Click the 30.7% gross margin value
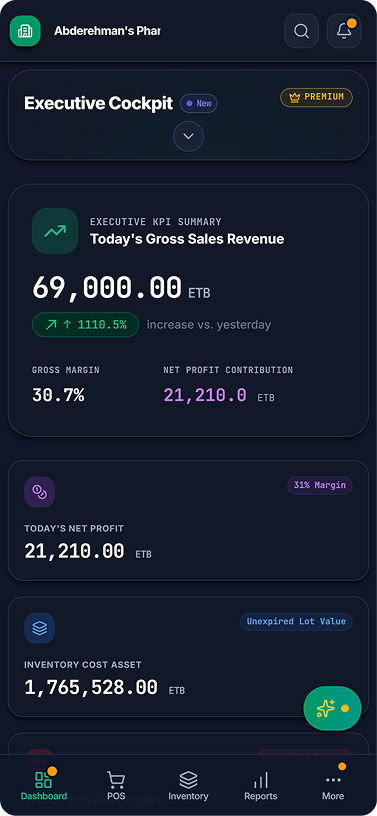 (58, 396)
